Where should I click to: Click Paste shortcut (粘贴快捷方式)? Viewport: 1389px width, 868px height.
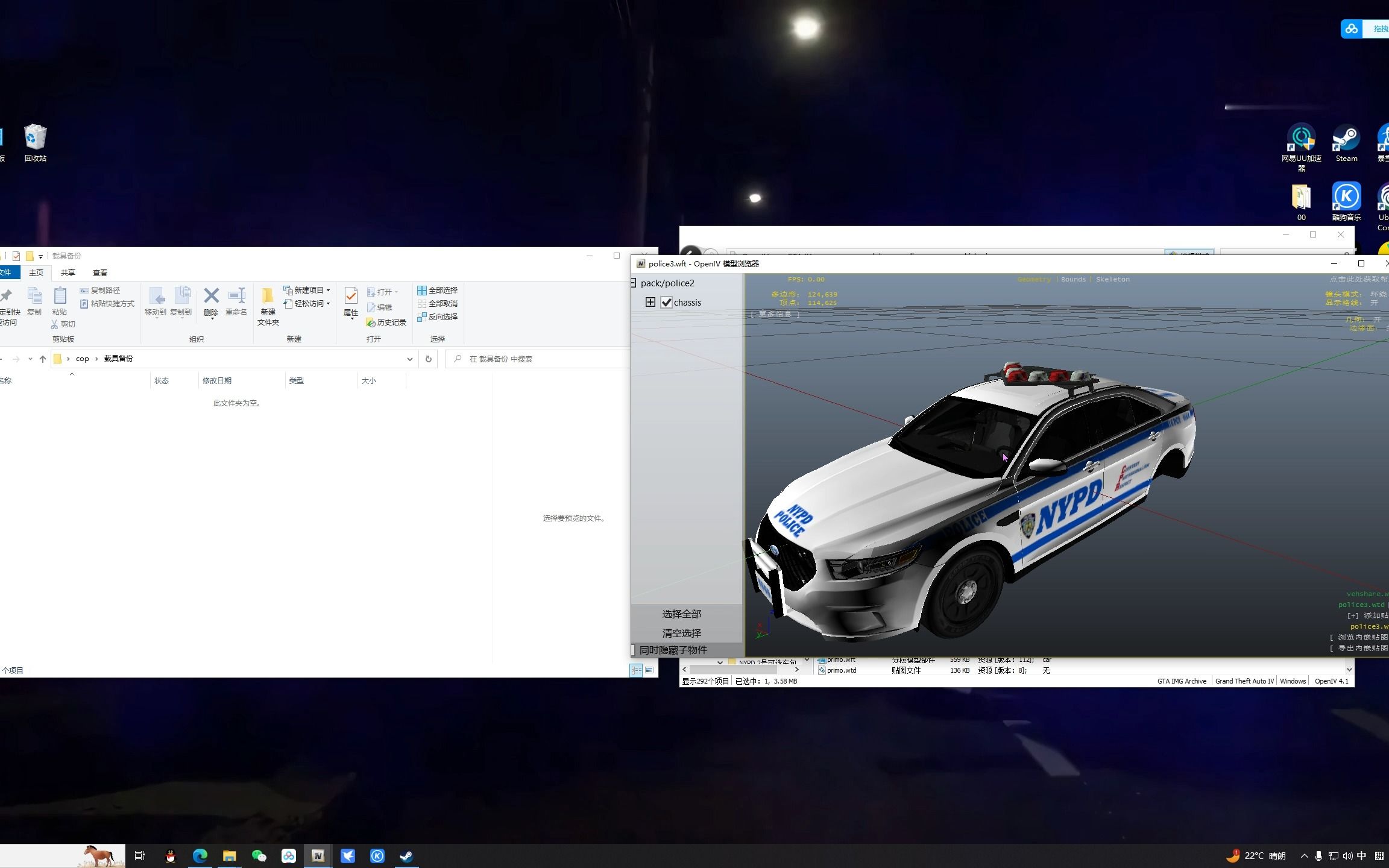click(x=107, y=304)
